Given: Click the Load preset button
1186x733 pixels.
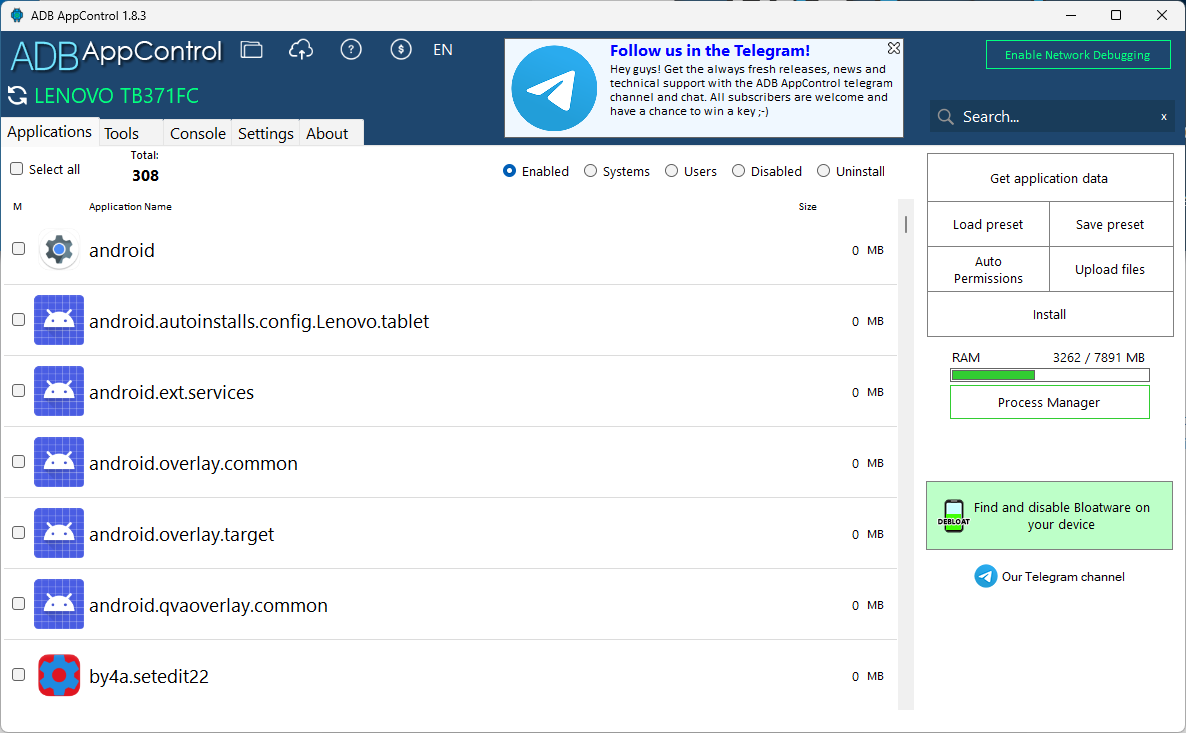Looking at the screenshot, I should point(988,225).
